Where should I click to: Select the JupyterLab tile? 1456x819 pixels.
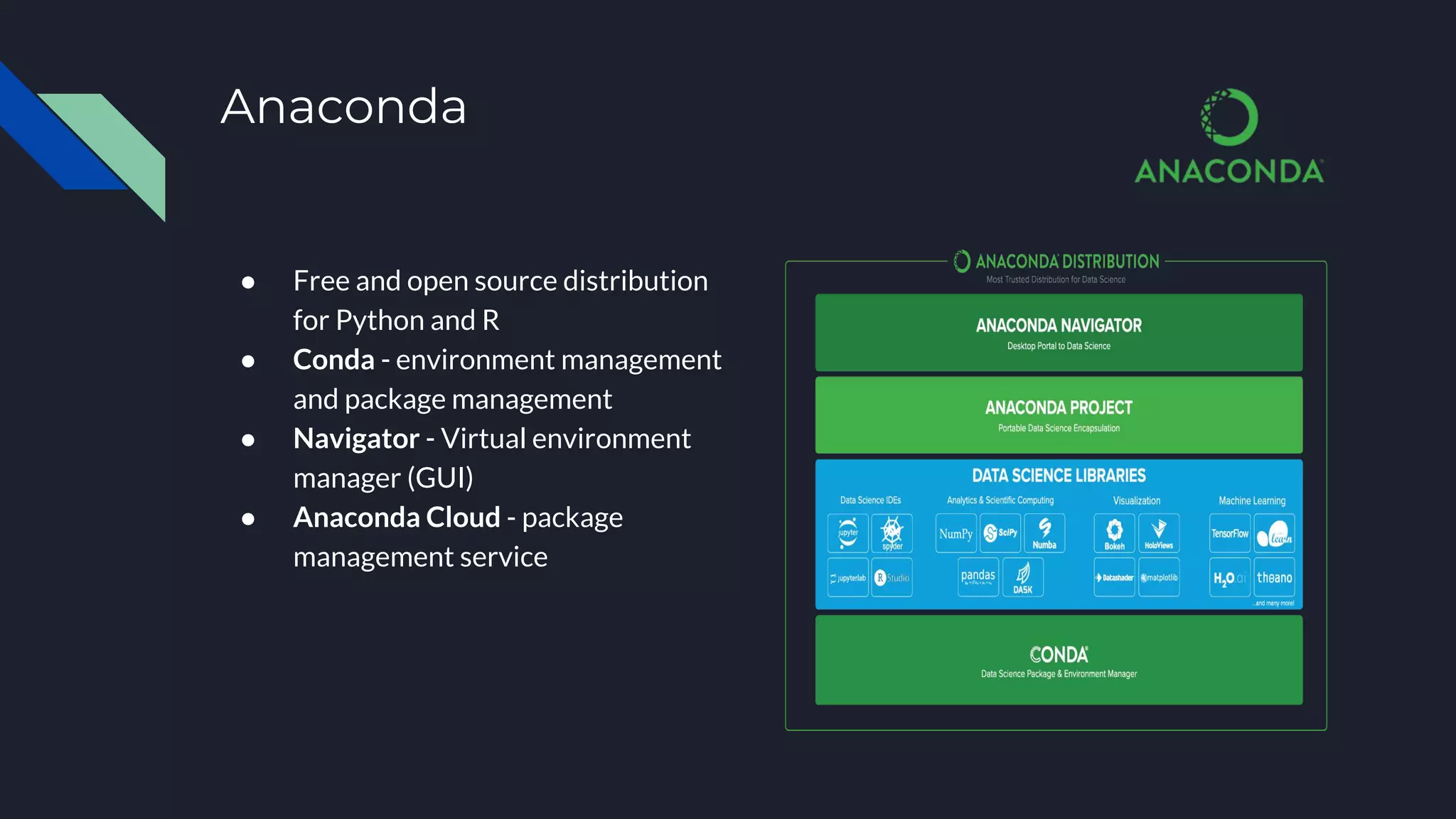(848, 577)
